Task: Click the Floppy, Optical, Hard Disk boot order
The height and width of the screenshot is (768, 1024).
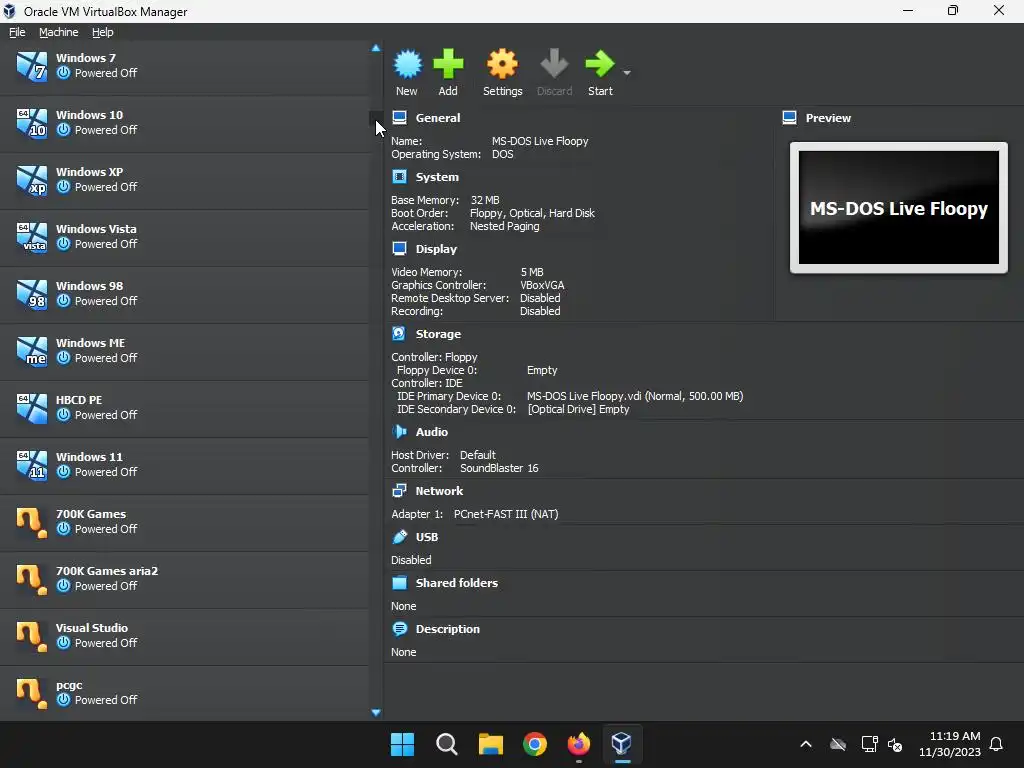Action: pyautogui.click(x=532, y=213)
